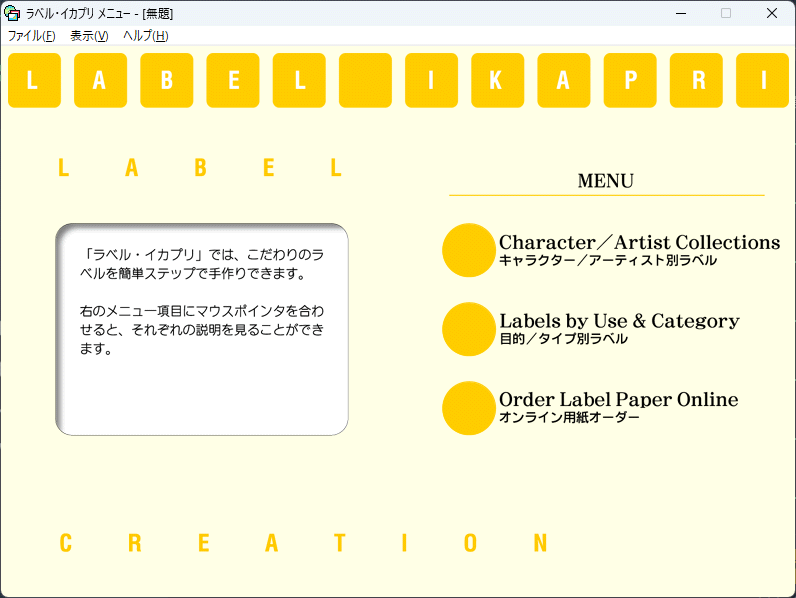Screen dimensions: 796x598
Task: Click the オンライン用紙オーダー subtitle
Action: point(569,417)
